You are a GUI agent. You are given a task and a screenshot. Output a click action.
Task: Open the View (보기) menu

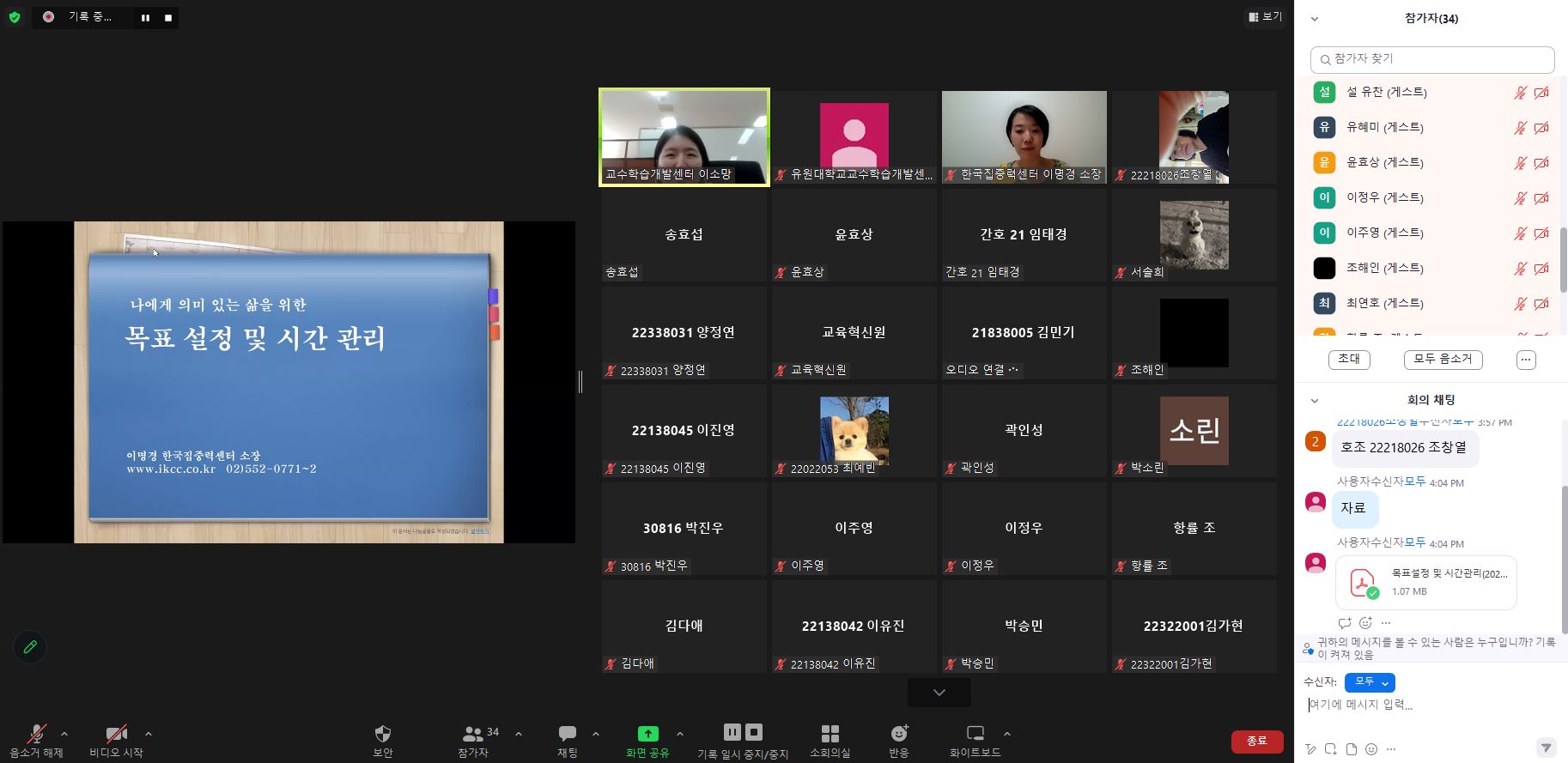coord(1265,16)
